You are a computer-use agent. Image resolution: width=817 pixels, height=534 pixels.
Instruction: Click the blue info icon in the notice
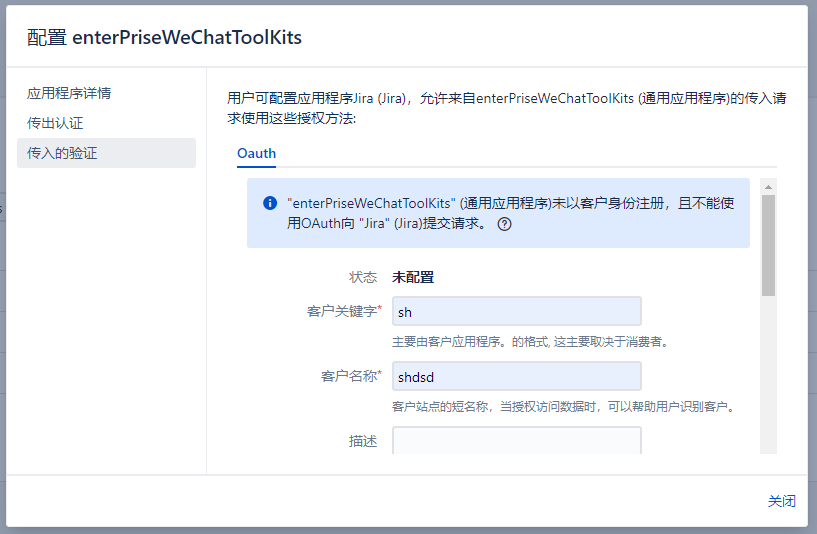tap(270, 203)
